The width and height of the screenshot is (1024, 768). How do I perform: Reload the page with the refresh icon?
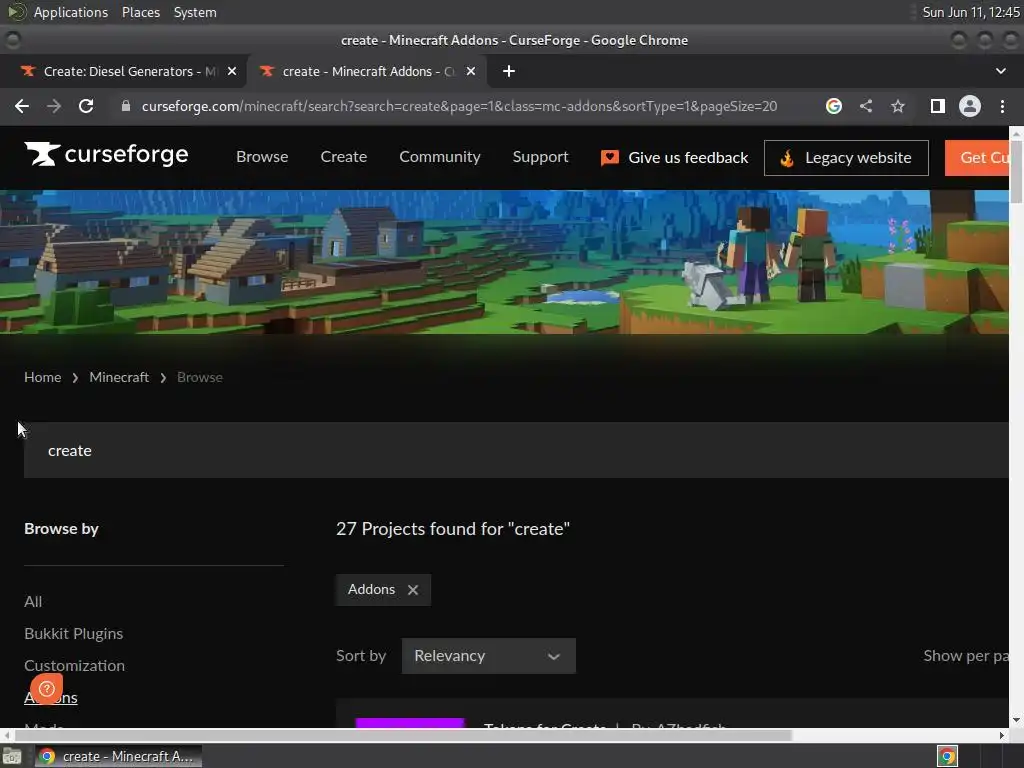(86, 106)
